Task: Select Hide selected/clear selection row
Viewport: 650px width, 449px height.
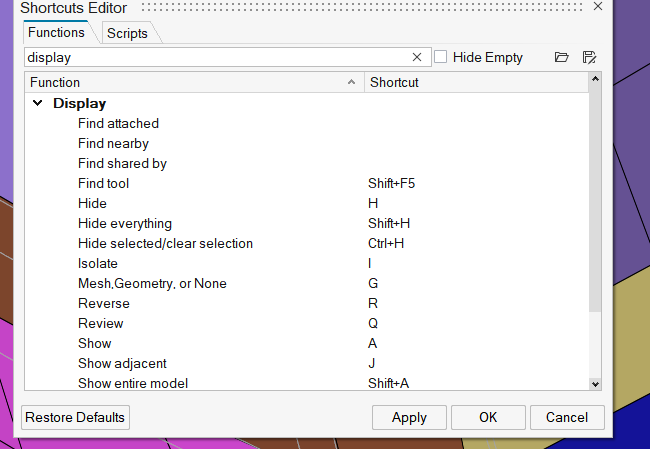Action: [307, 243]
